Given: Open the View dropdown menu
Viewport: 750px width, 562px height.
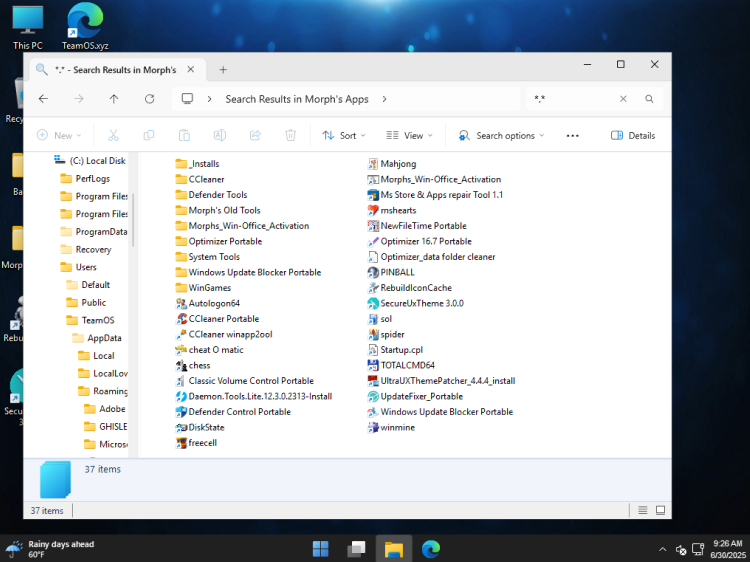Looking at the screenshot, I should click(x=409, y=135).
